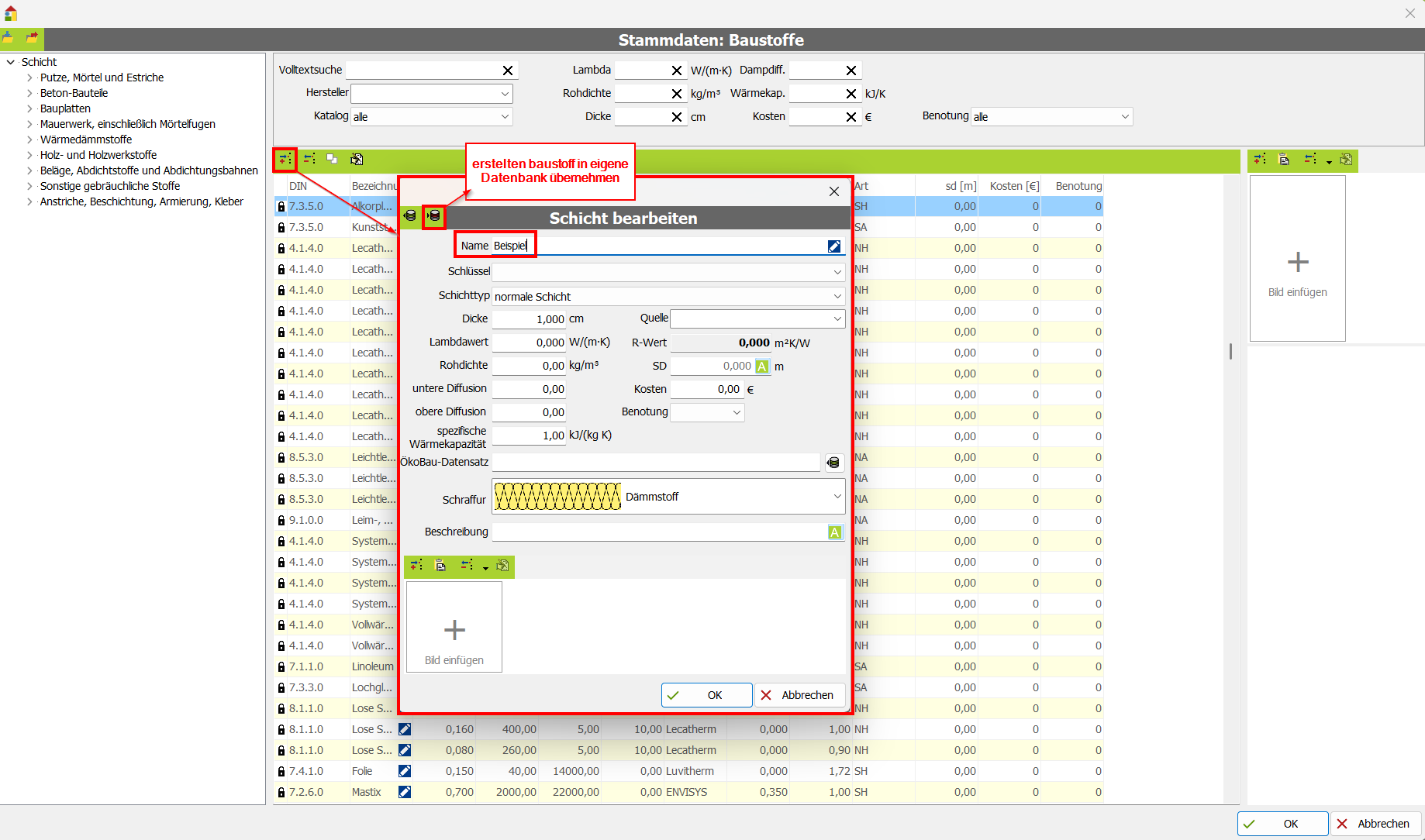Toggle green A button in Beschreibung field
The width and height of the screenshot is (1425, 840).
click(834, 532)
